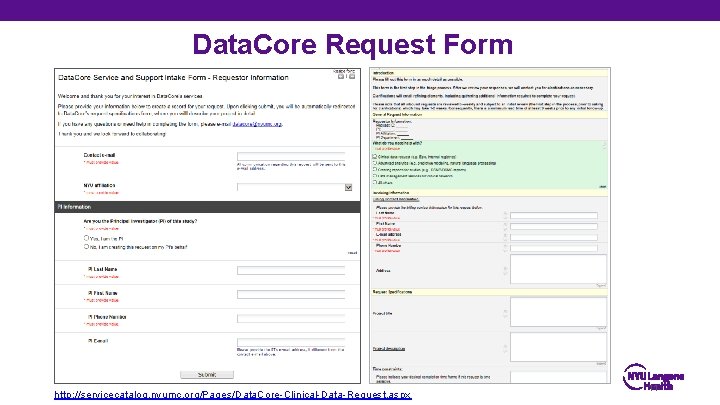
Task: Click the Contact e-mail input field
Action: tap(291, 156)
